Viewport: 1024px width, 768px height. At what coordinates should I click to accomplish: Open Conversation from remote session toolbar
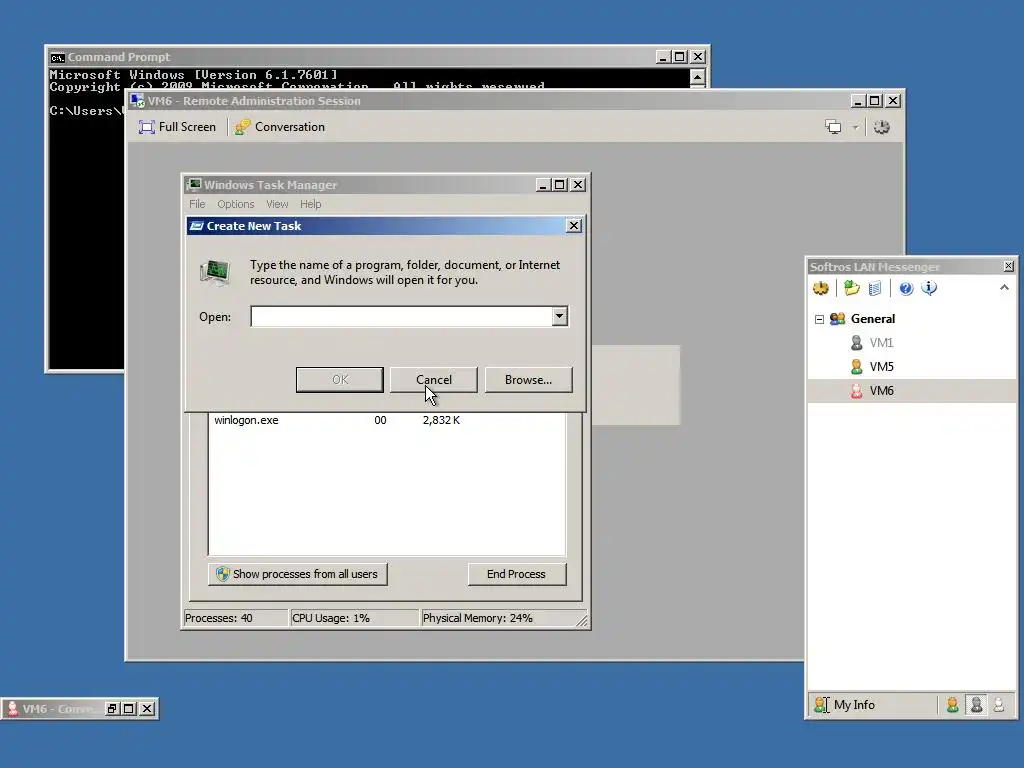(x=280, y=127)
